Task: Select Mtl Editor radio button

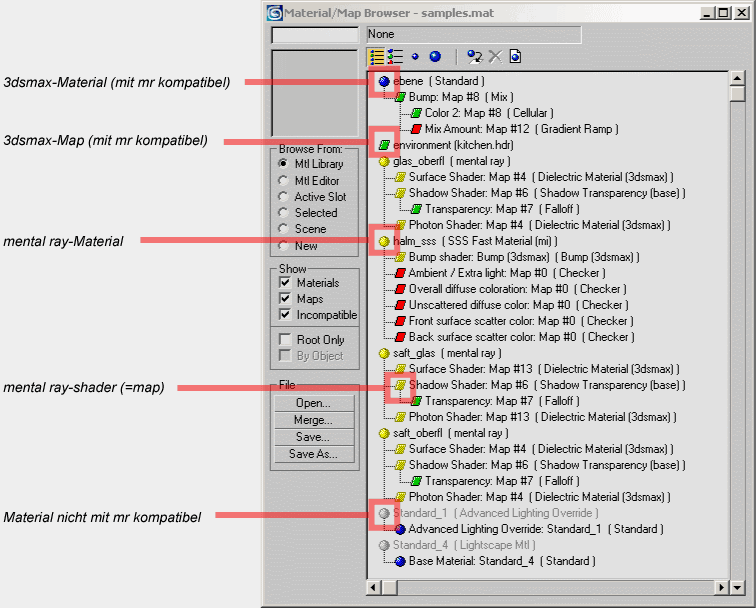Action: tap(284, 180)
